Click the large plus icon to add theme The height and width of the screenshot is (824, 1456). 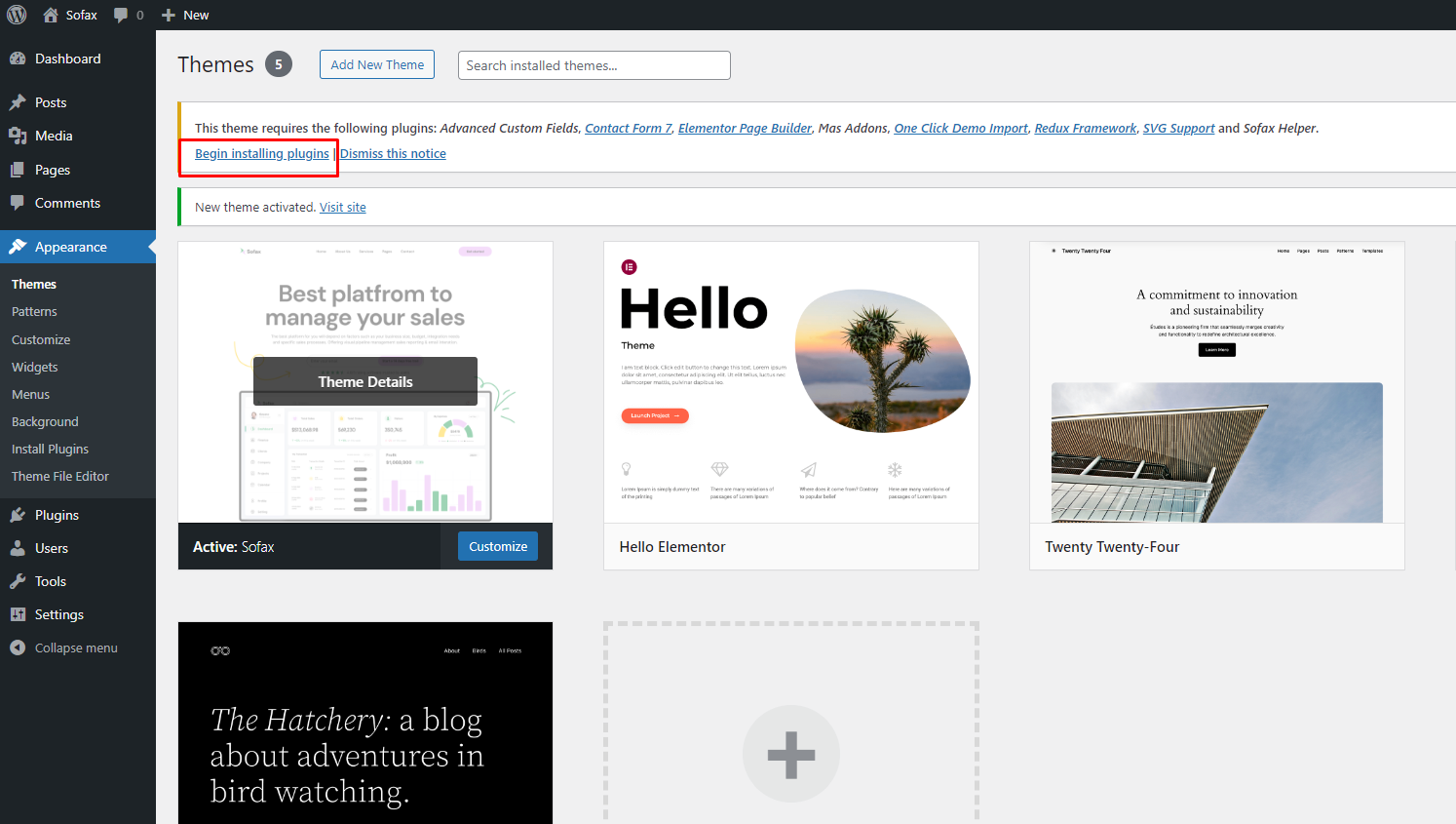[791, 754]
